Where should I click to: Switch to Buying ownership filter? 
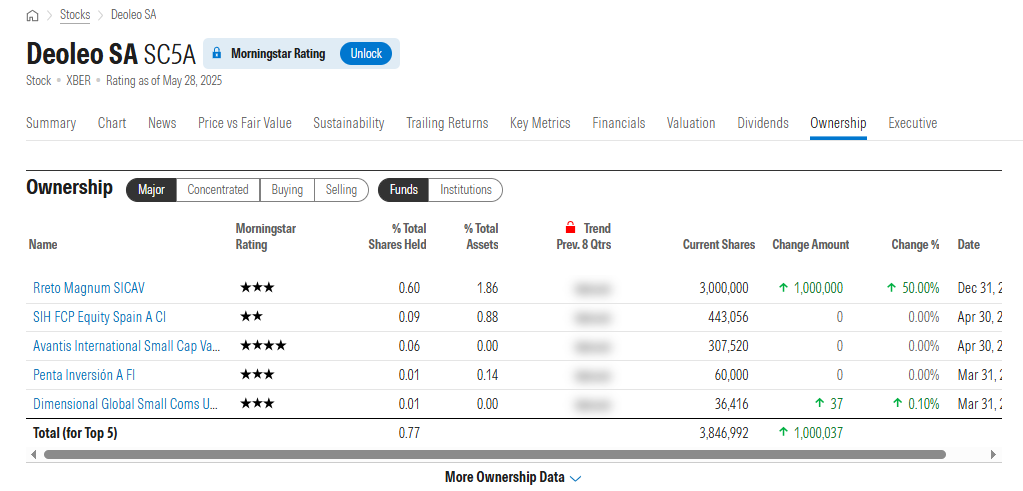(x=287, y=190)
